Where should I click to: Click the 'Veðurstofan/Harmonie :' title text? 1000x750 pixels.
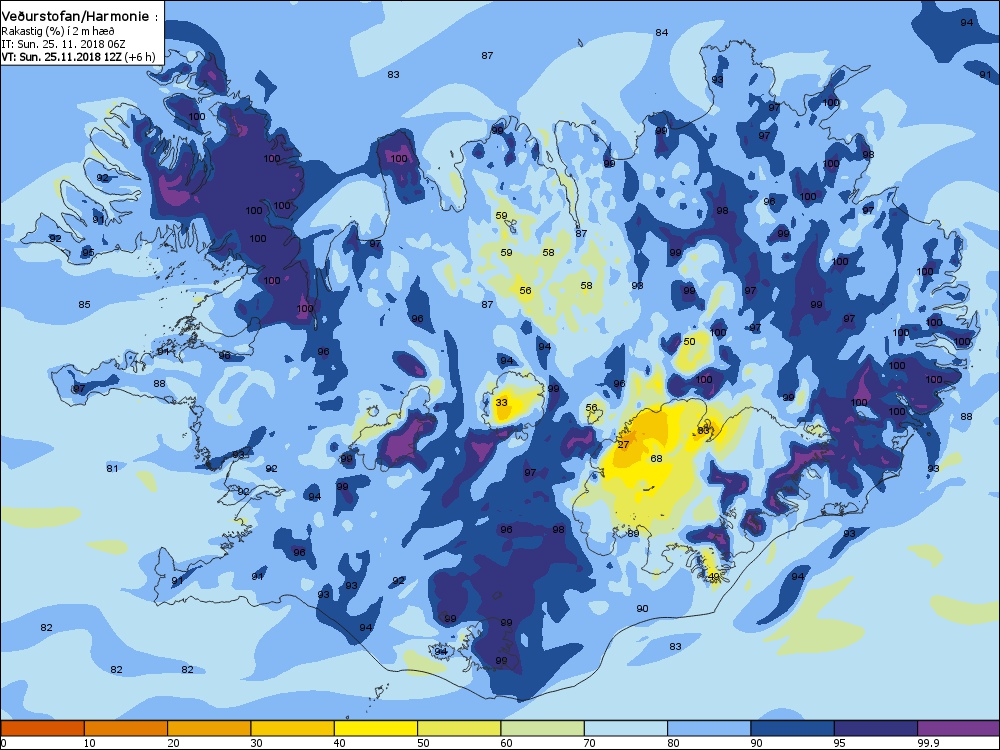[79, 17]
